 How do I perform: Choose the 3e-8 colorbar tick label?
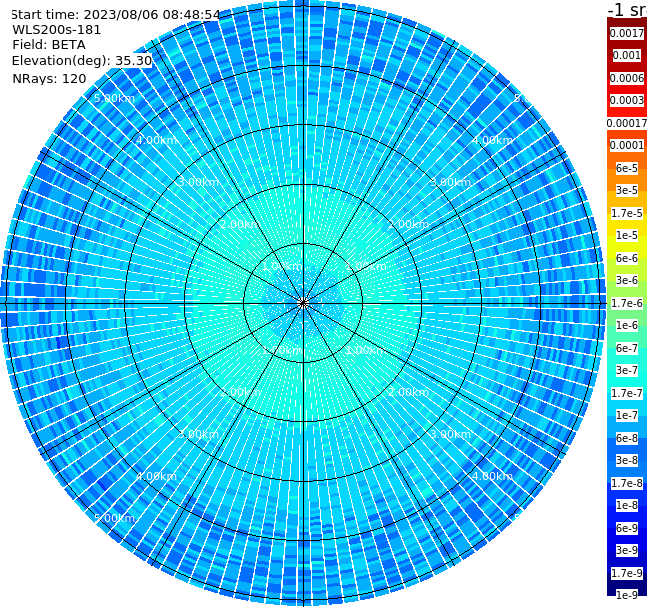point(627,460)
